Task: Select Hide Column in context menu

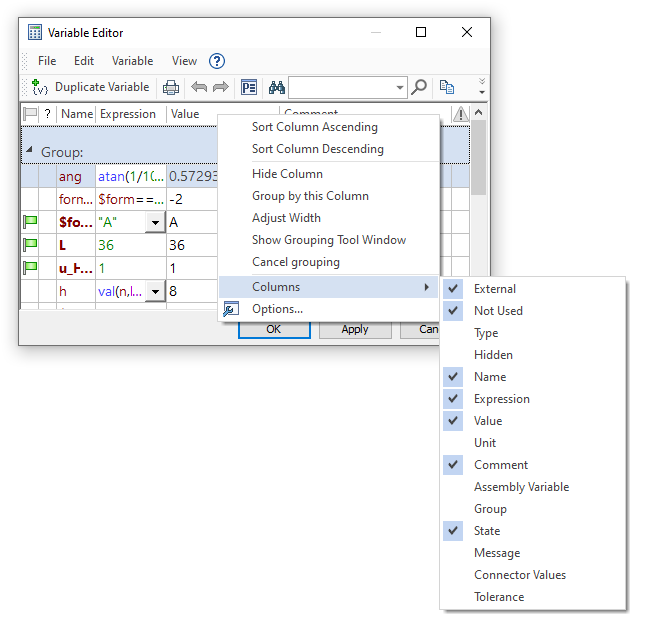Action: (329, 174)
